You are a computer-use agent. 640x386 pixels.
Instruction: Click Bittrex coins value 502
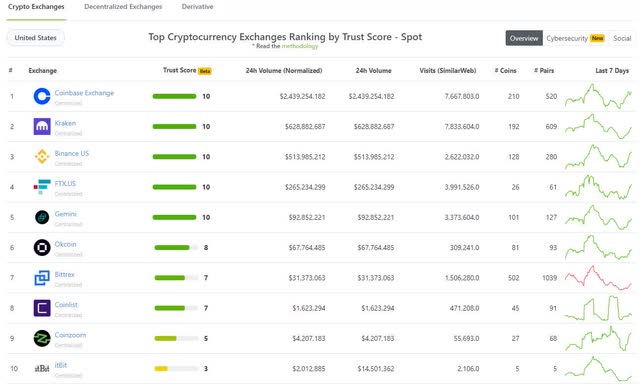[x=513, y=278]
